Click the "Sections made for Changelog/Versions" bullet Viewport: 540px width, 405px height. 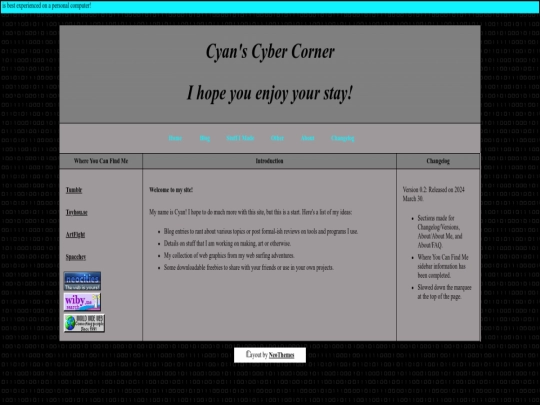click(440, 231)
